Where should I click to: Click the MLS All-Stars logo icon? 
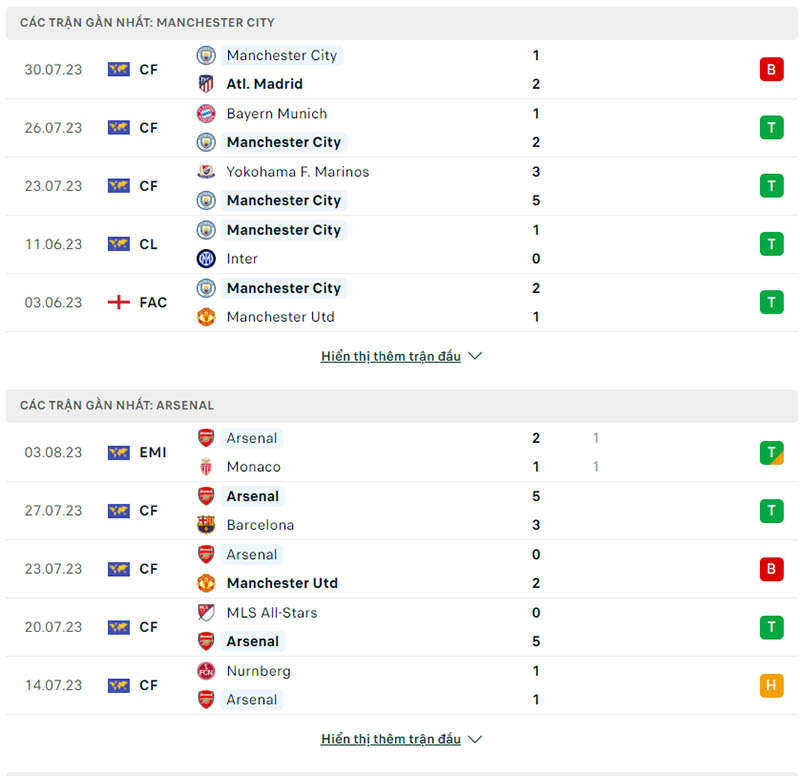[x=206, y=612]
